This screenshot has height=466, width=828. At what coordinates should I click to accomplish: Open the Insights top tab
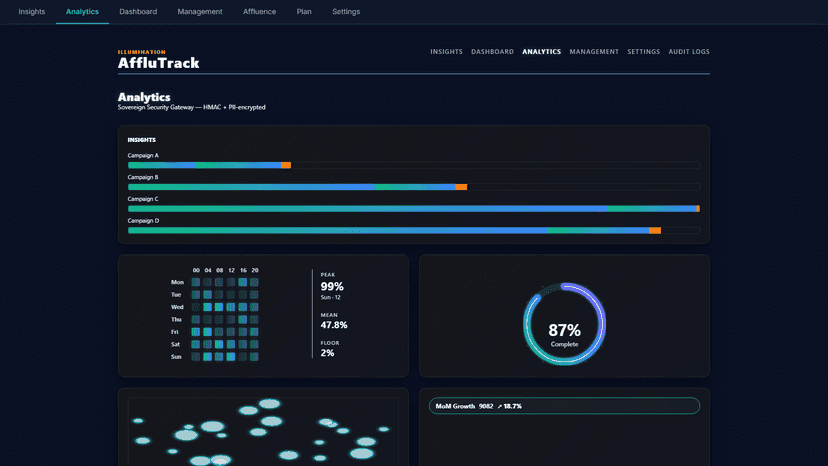coord(32,12)
